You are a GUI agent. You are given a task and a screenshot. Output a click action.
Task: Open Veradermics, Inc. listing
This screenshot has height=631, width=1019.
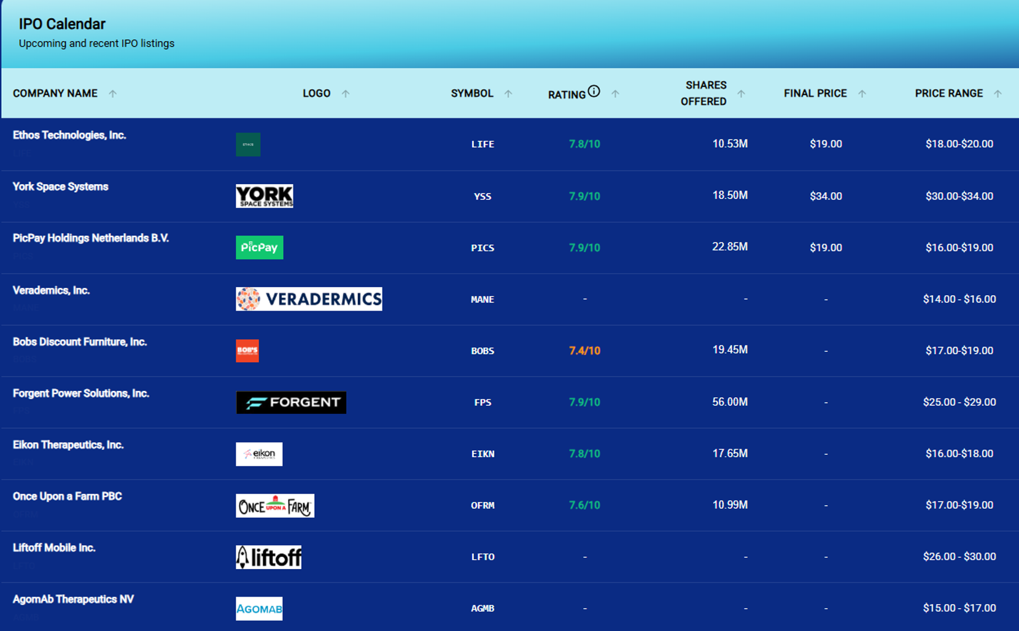51,290
